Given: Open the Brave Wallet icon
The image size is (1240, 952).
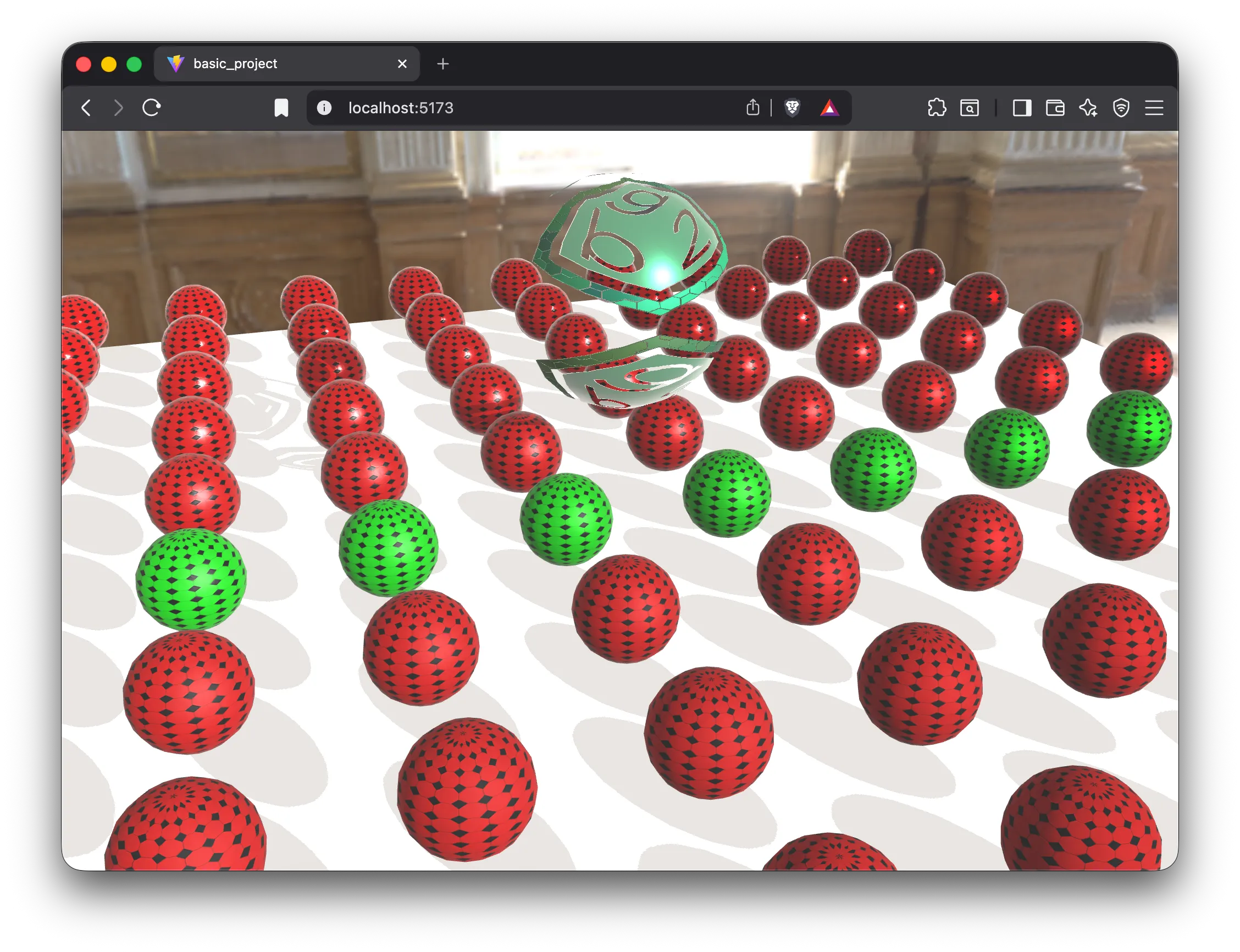Looking at the screenshot, I should 1055,108.
